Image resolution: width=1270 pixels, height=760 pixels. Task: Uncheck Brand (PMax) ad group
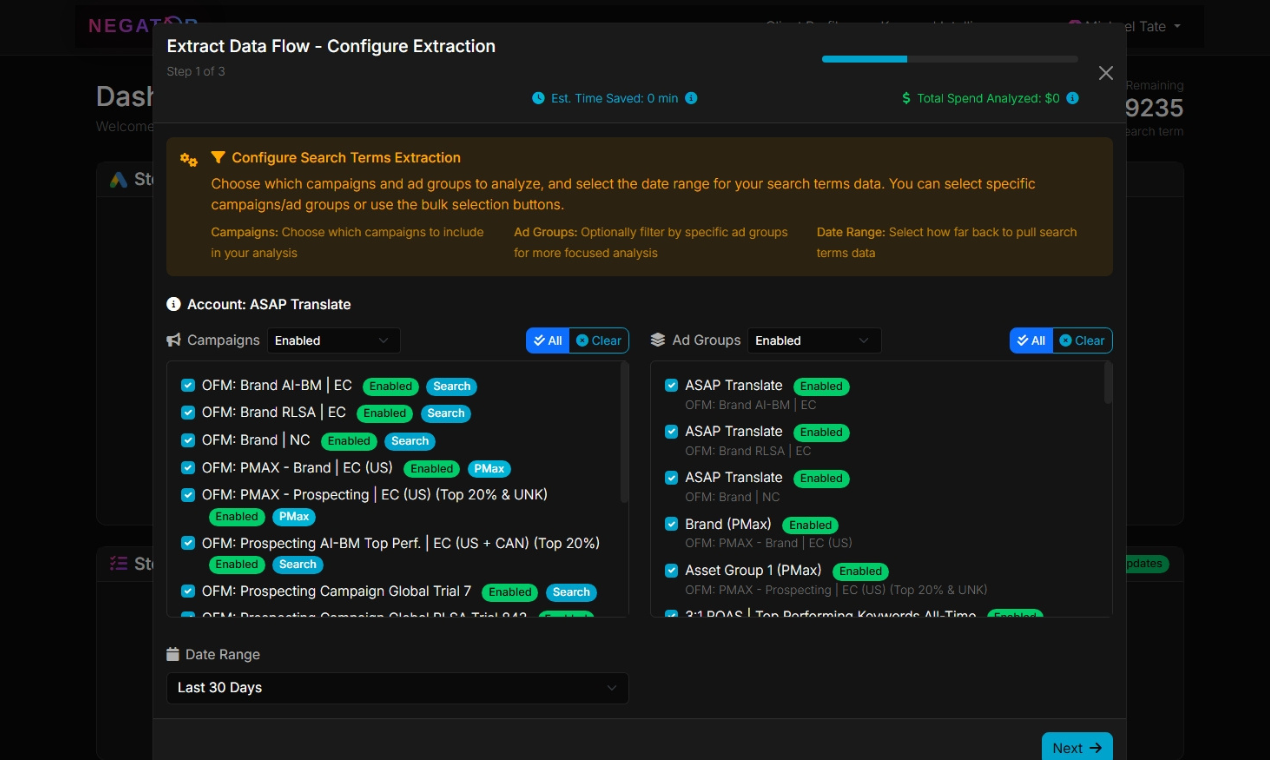(672, 524)
